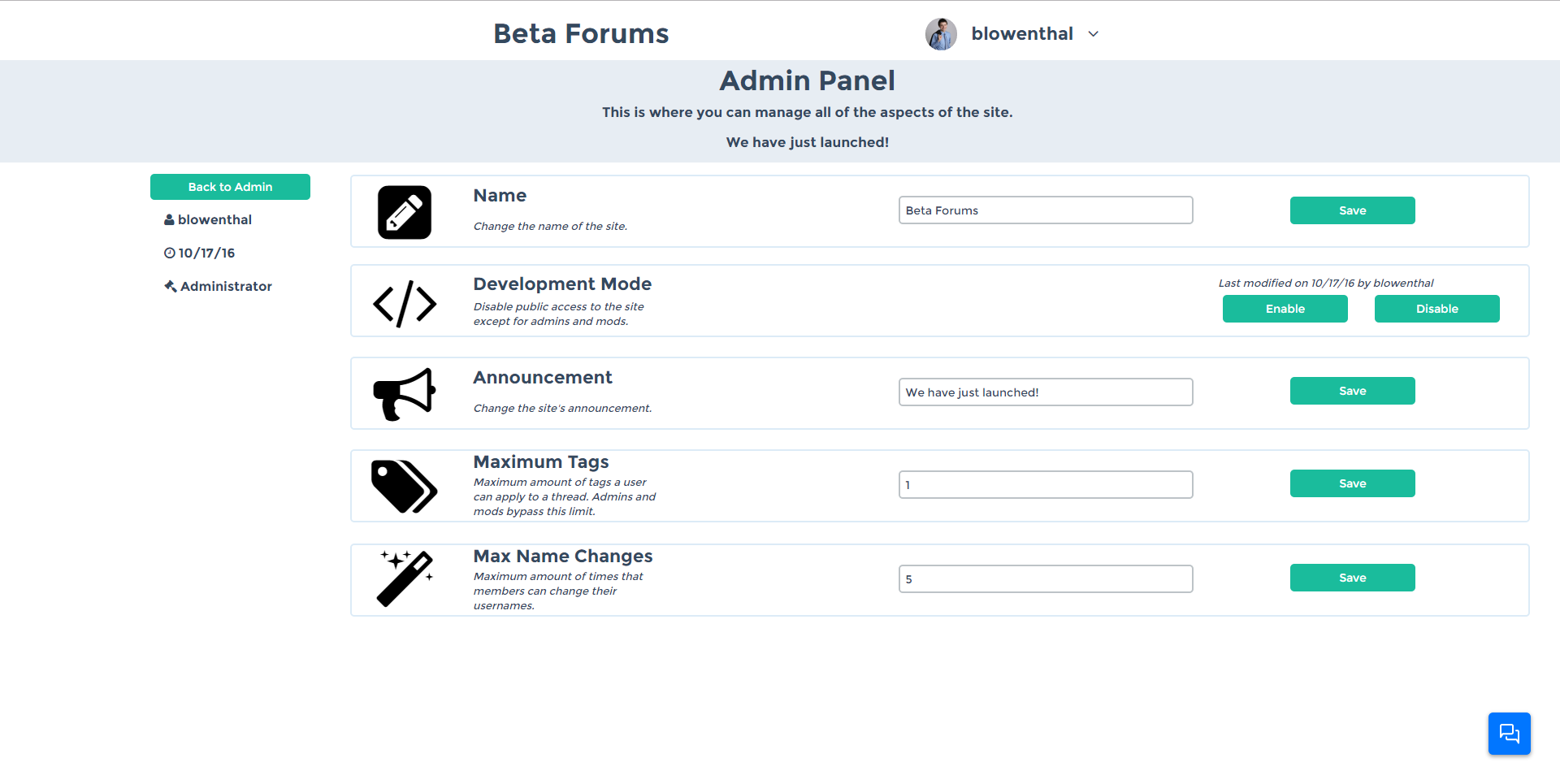
Task: Click the code brackets Development Mode icon
Action: pyautogui.click(x=405, y=304)
